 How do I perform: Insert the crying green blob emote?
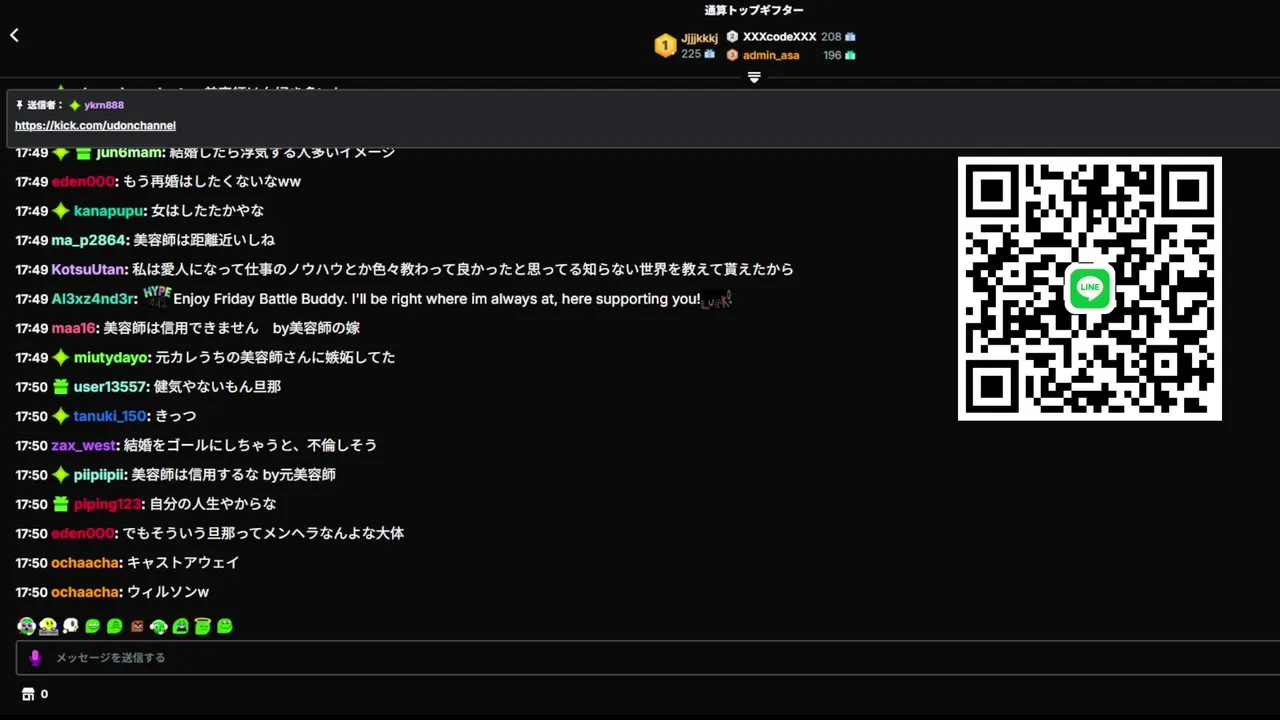180,626
